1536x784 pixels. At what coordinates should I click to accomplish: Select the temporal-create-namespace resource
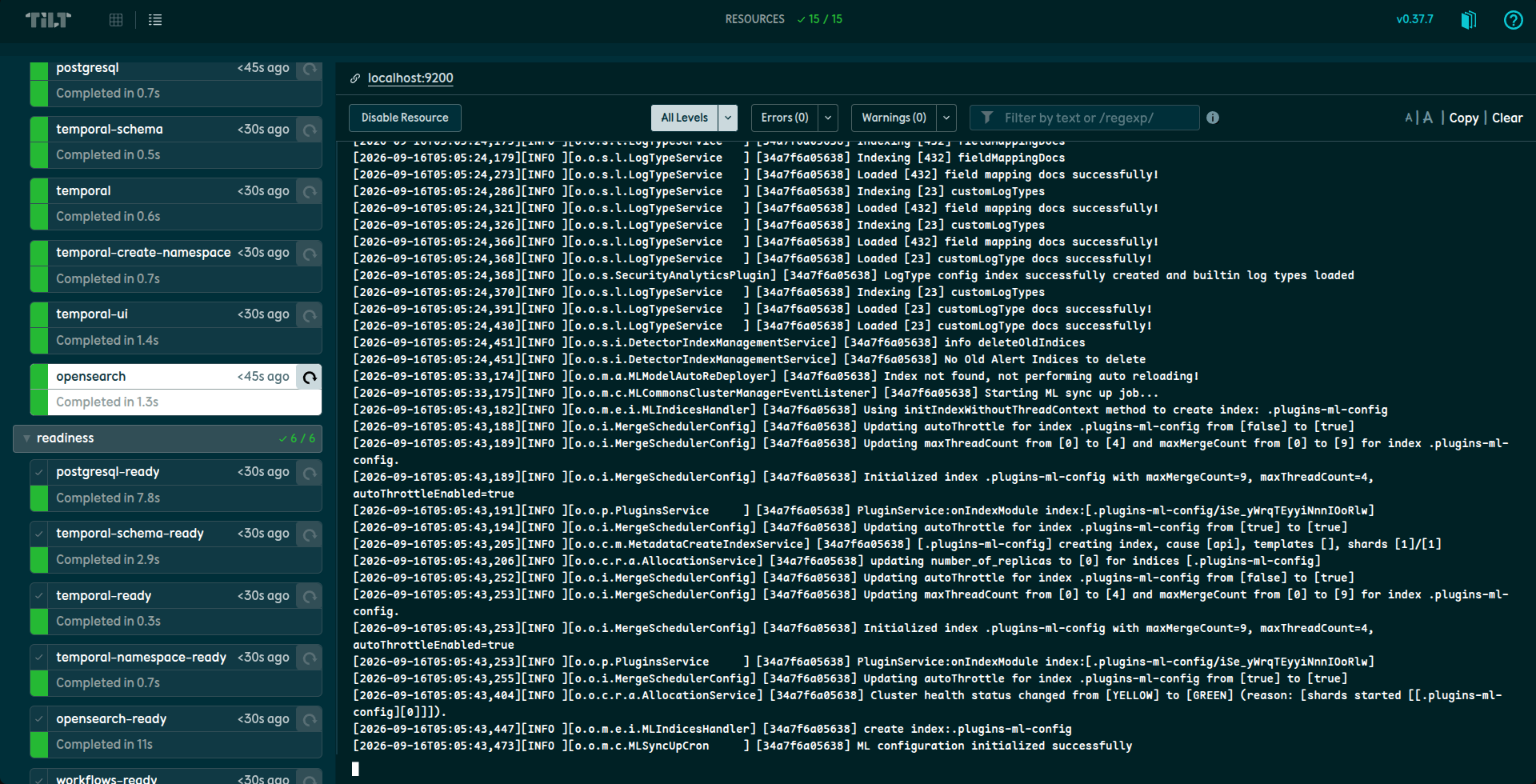tap(176, 266)
